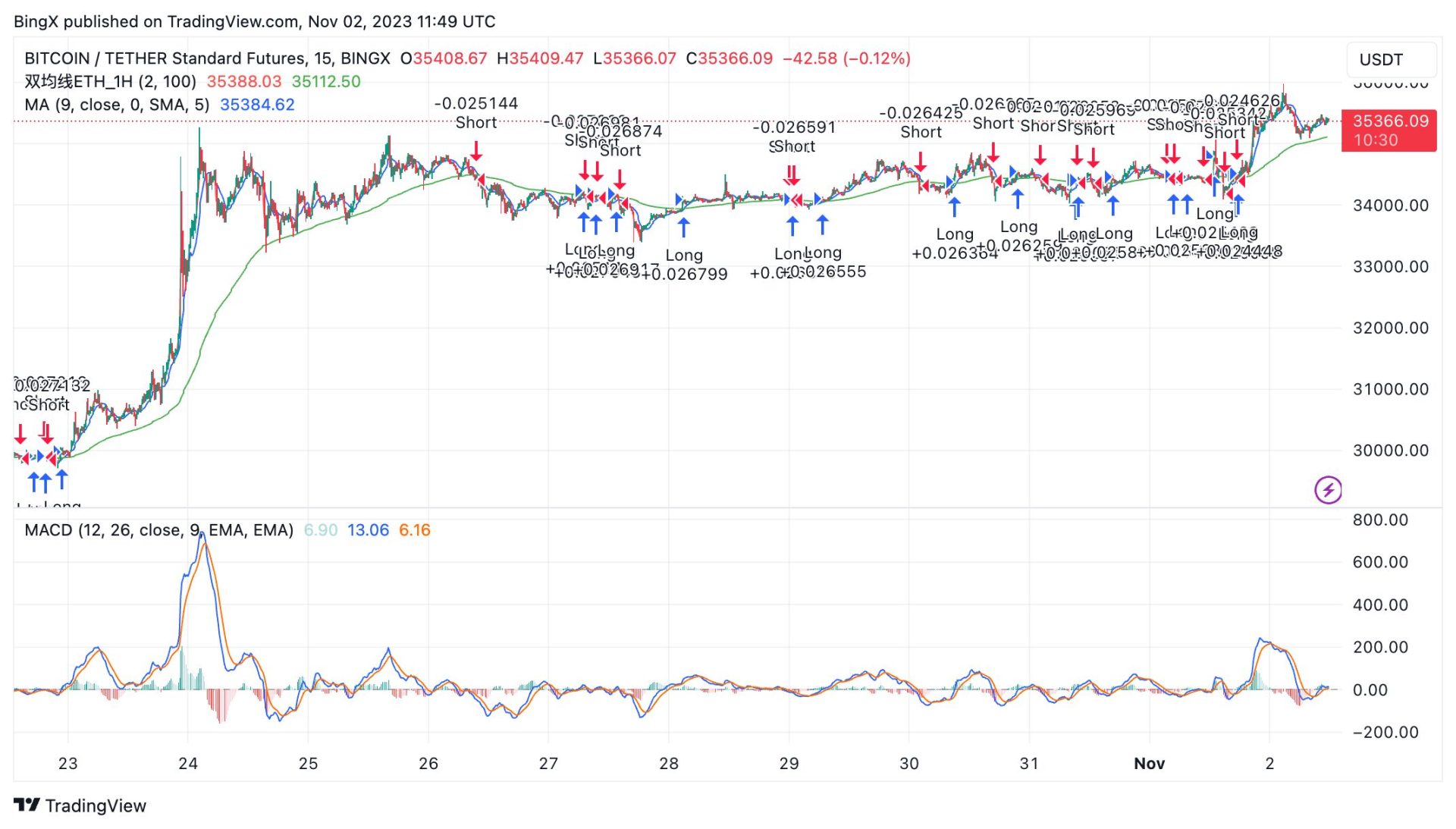Click the 34000.00 price axis label

point(1390,206)
